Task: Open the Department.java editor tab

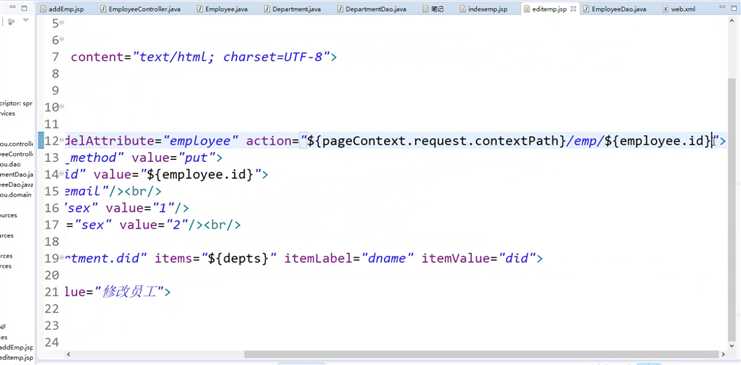Action: tap(293, 9)
